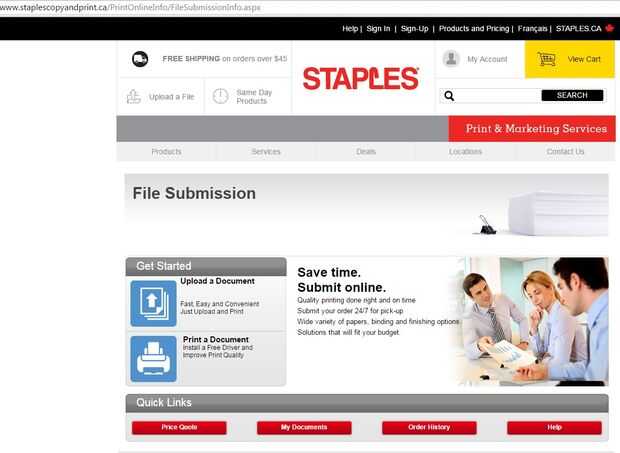The width and height of the screenshot is (620, 453).
Task: Click the Get Started panel header
Action: pos(206,266)
